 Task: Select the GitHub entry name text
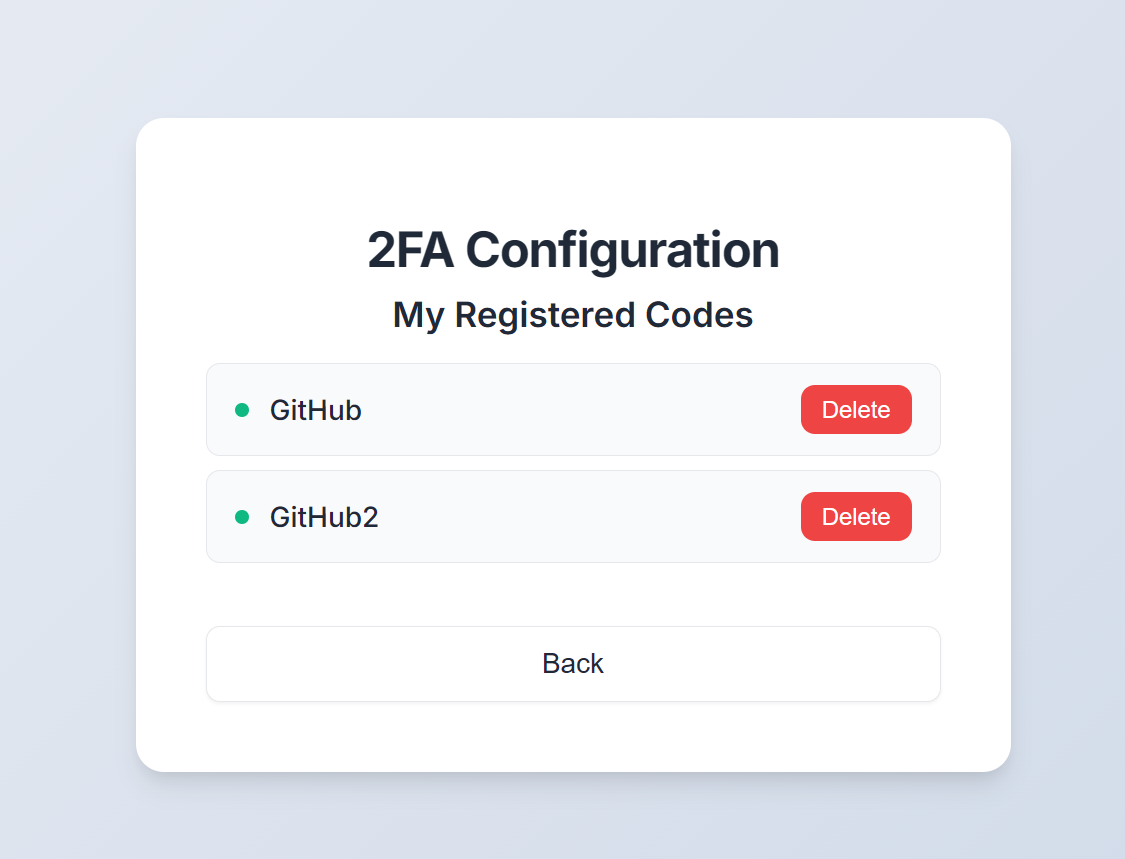tap(315, 410)
